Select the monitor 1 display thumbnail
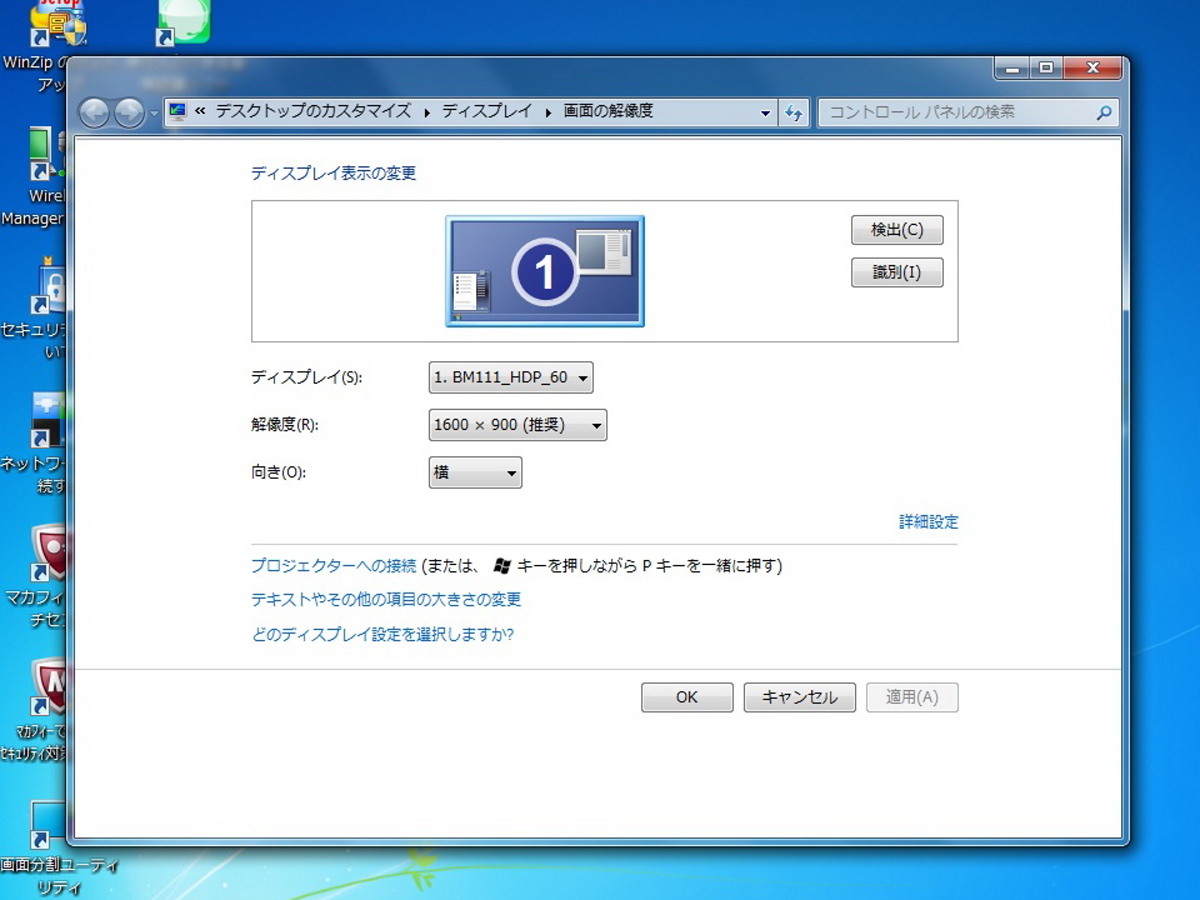 click(x=545, y=271)
